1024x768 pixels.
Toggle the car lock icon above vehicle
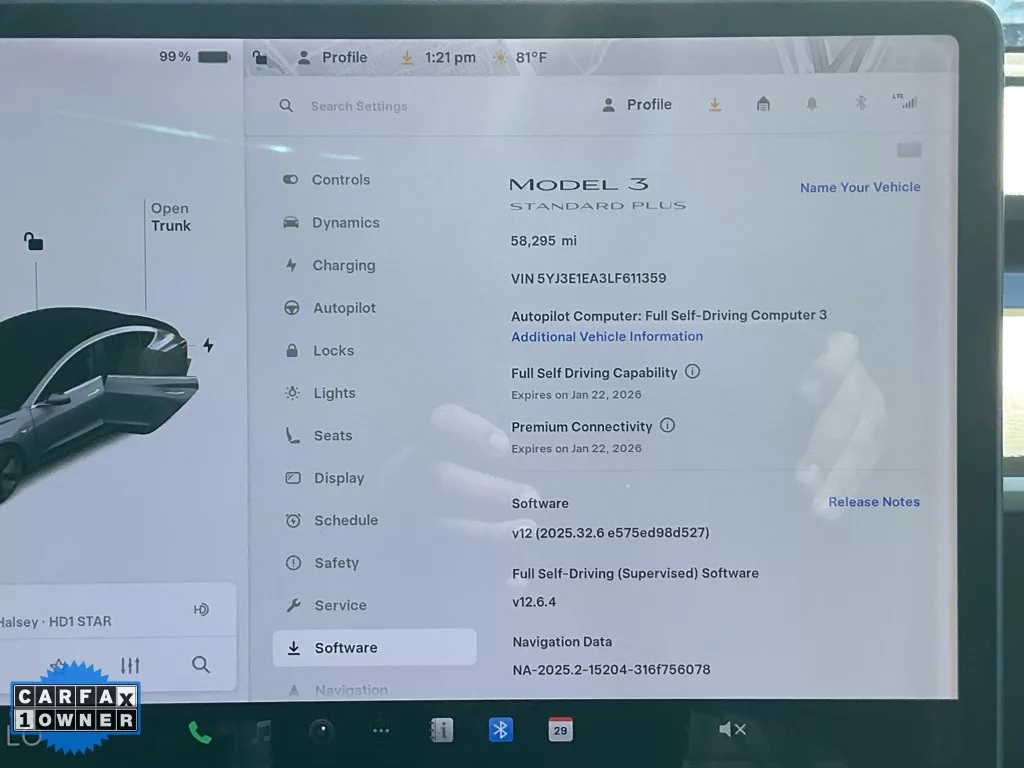click(x=34, y=242)
